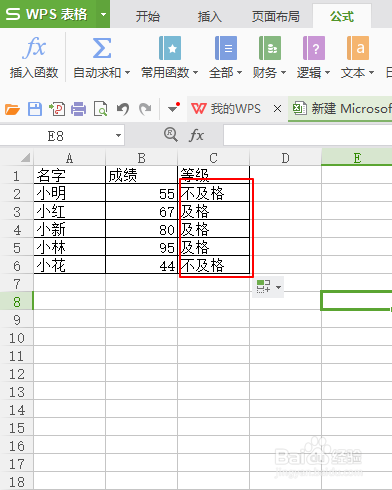This screenshot has height=490, width=392.
Task: Click the All functions icon
Action: 226,48
